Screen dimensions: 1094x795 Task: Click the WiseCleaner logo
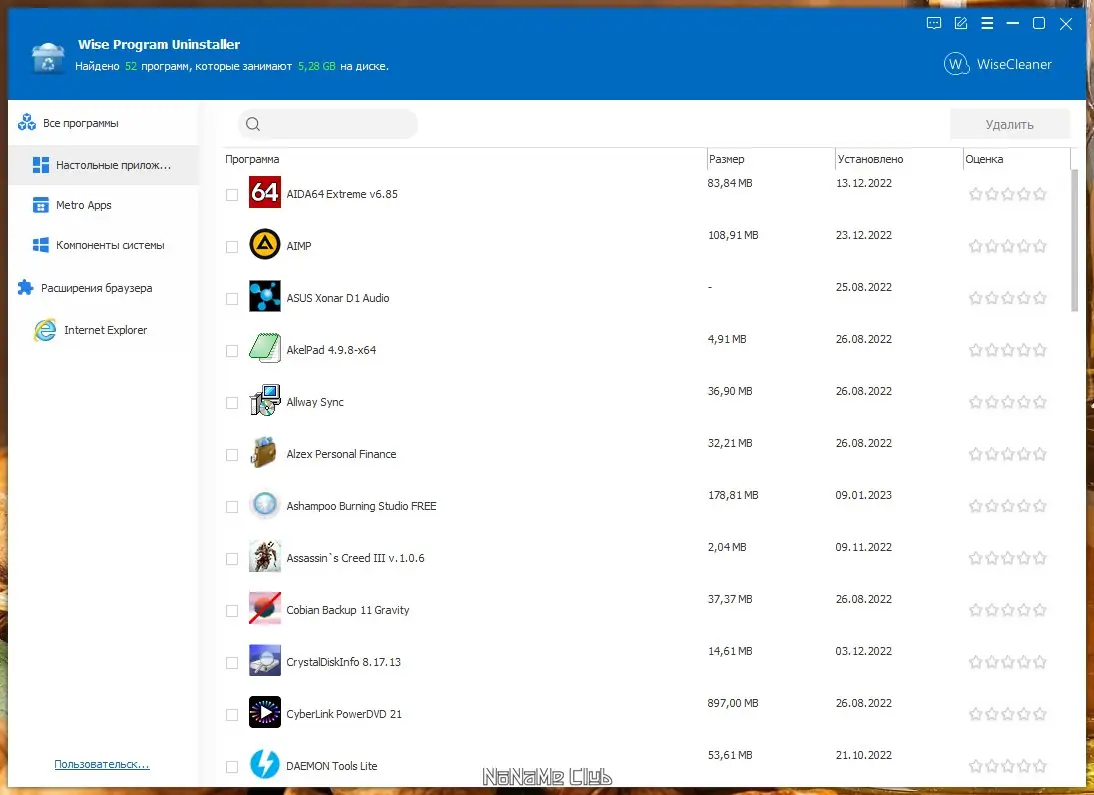[998, 64]
